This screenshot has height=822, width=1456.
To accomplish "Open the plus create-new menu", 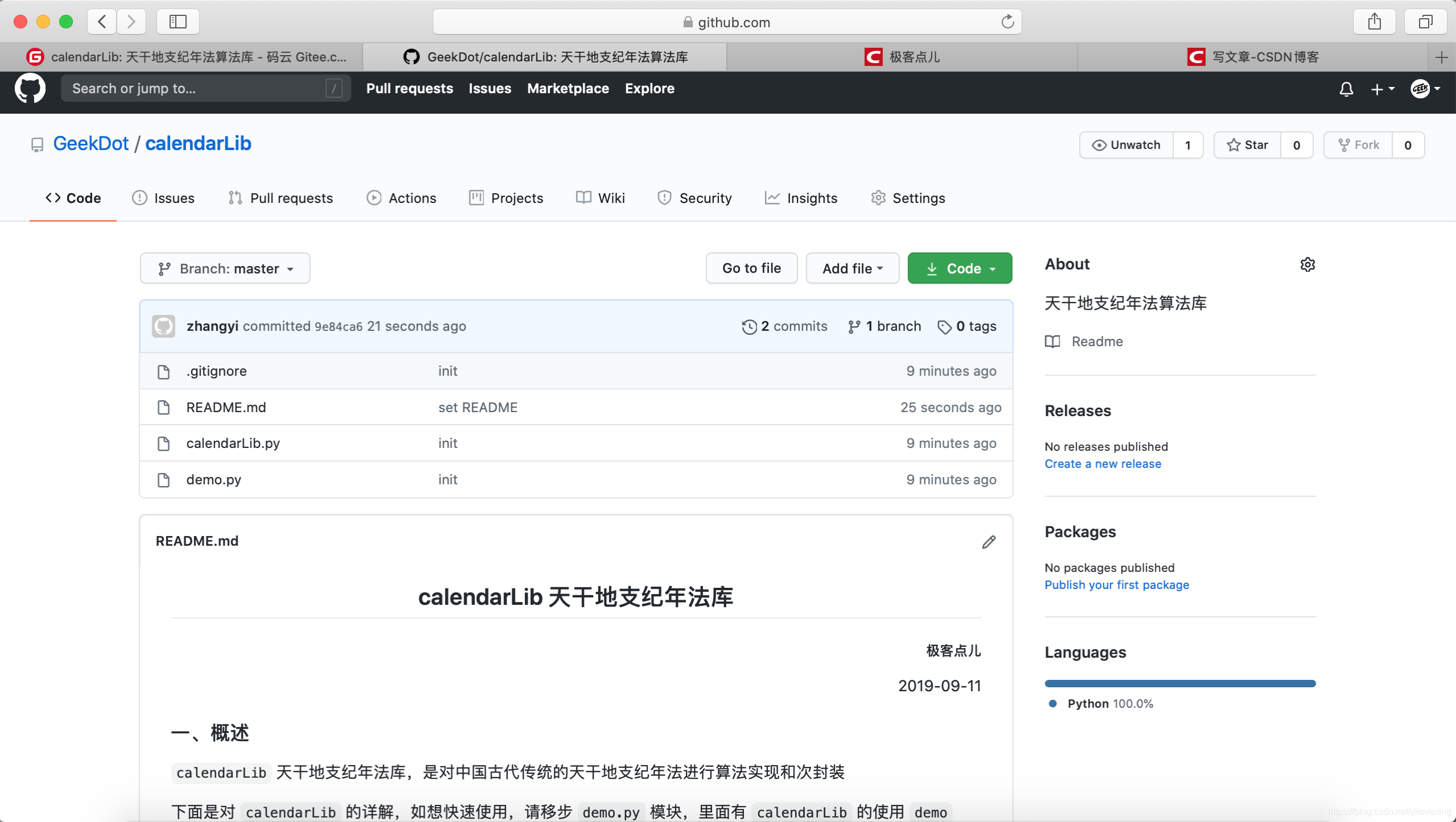I will 1382,89.
